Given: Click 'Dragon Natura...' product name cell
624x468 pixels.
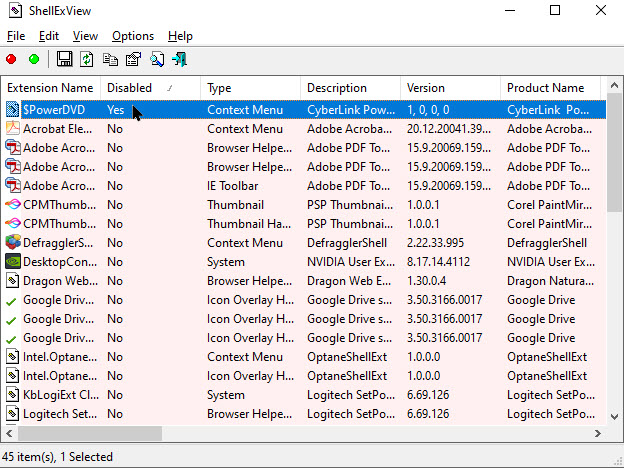Looking at the screenshot, I should (x=550, y=281).
